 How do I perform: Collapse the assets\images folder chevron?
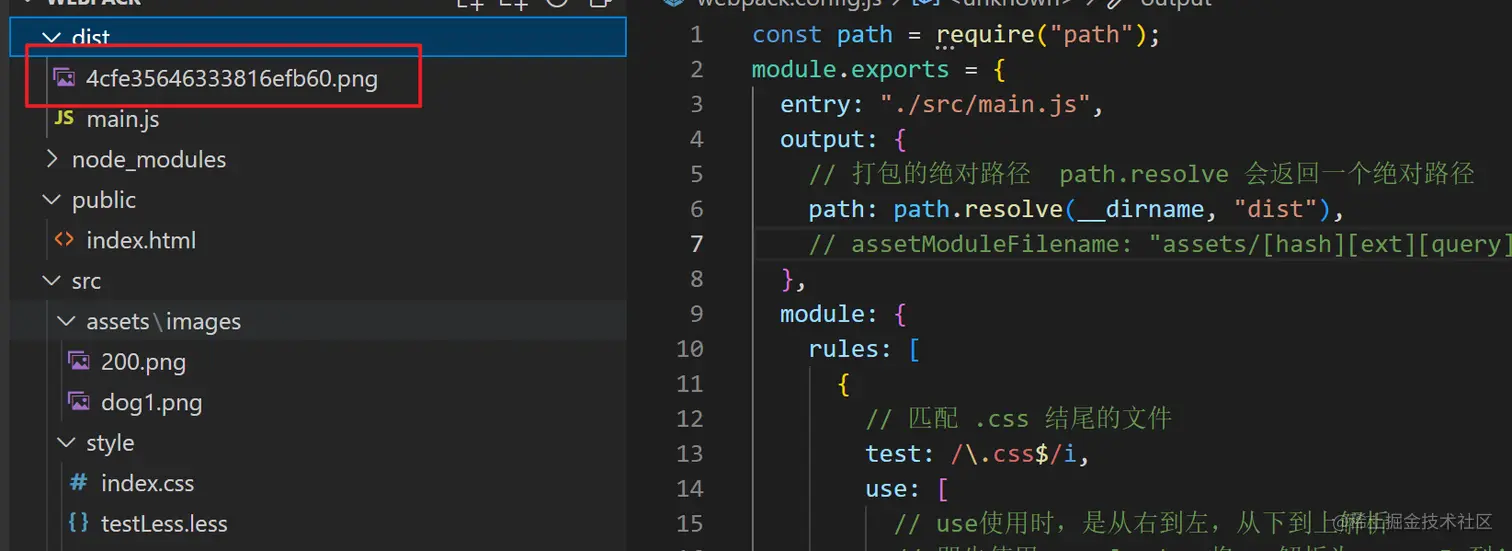coord(66,321)
